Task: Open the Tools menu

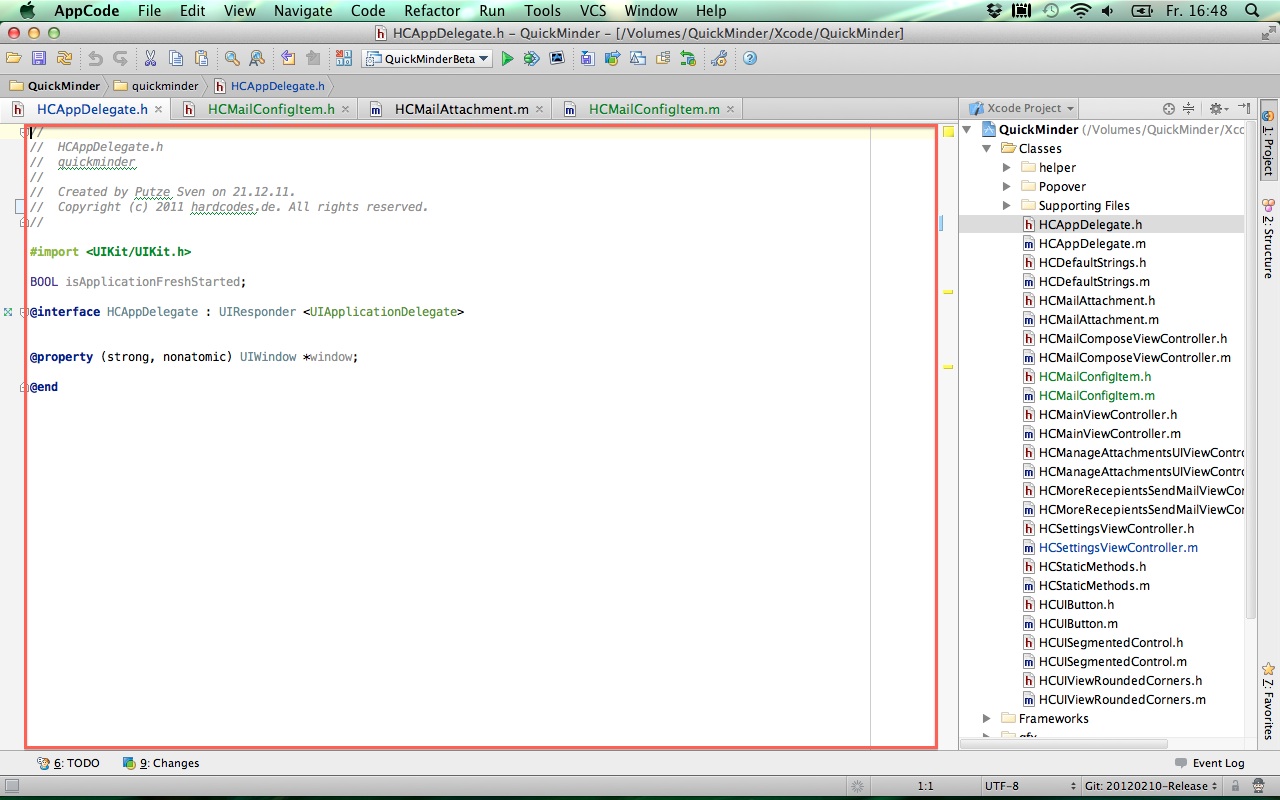Action: (x=542, y=11)
